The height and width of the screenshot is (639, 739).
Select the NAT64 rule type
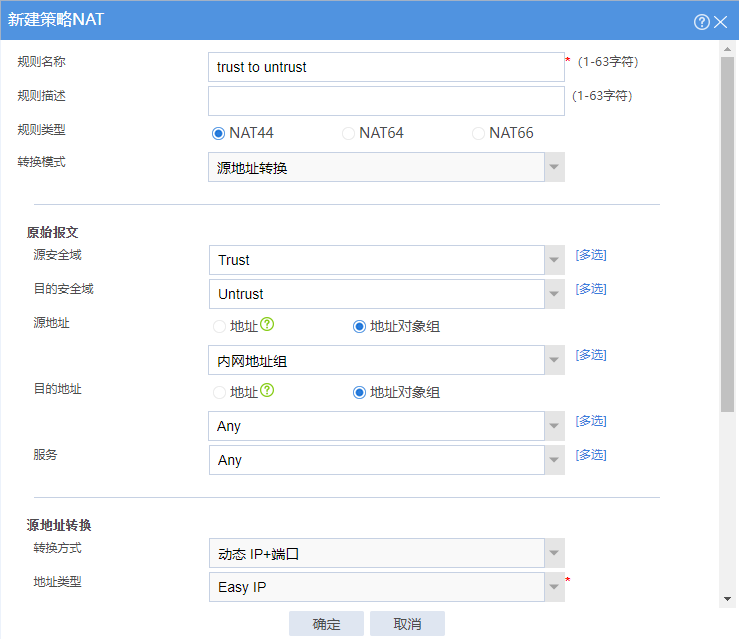pos(348,133)
